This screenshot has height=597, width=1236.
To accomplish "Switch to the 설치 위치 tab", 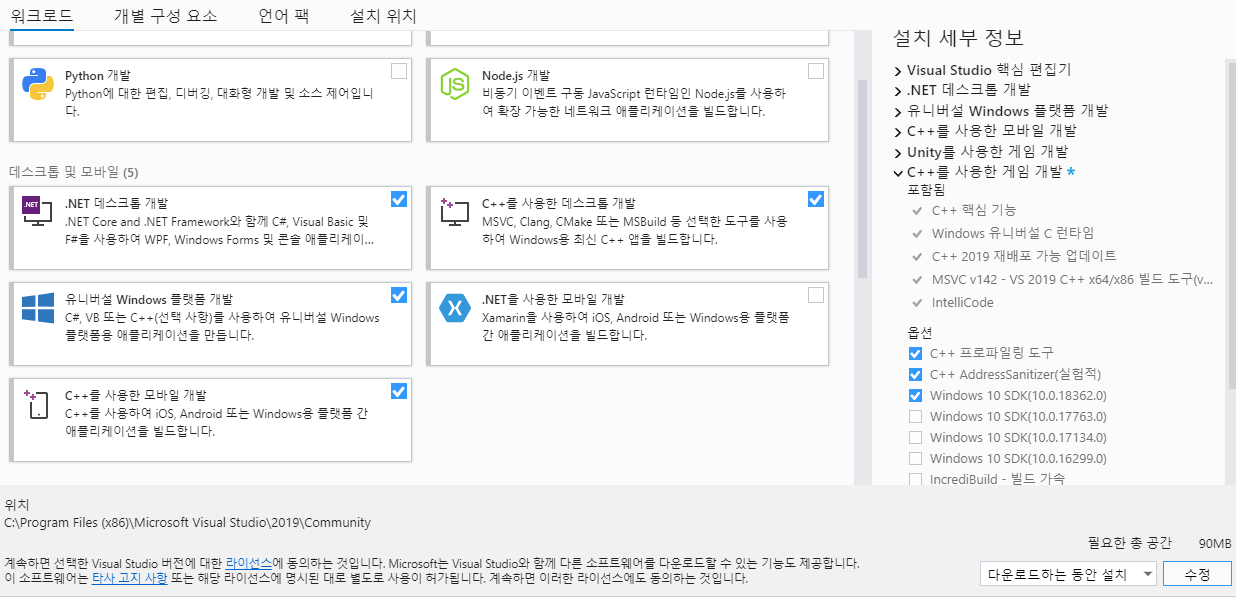I will point(383,16).
